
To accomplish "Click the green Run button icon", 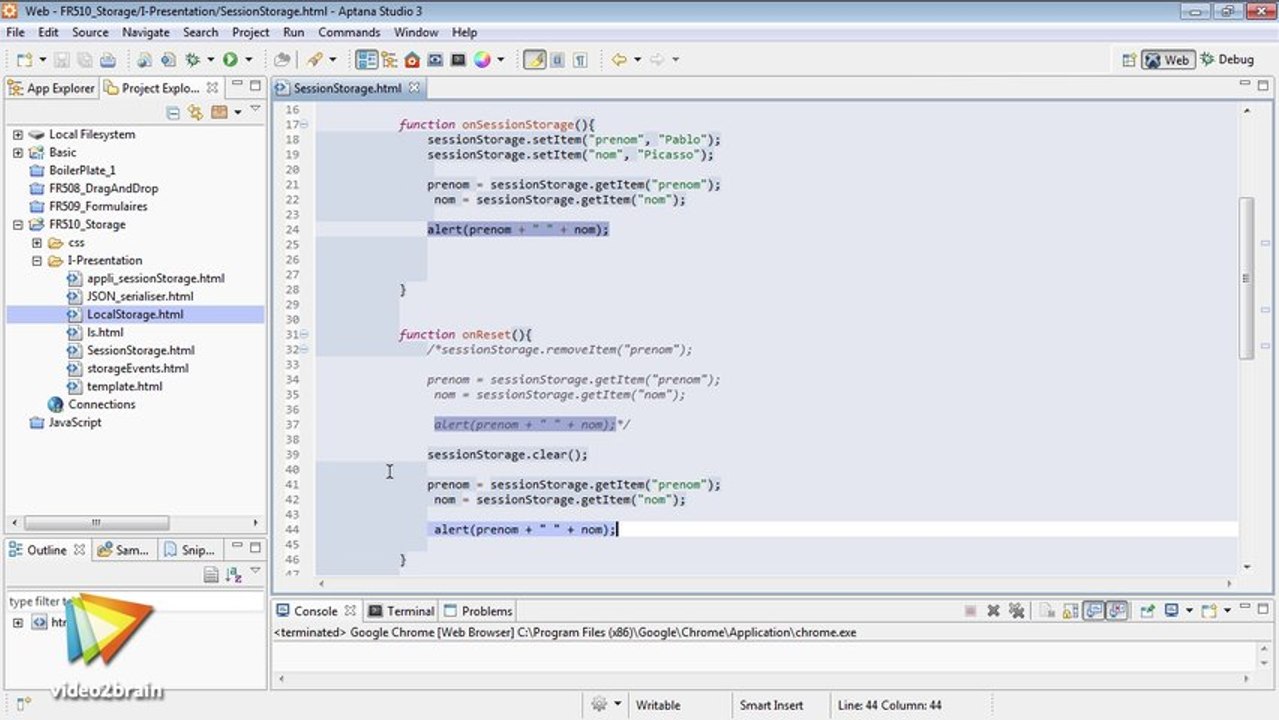I will point(230,60).
